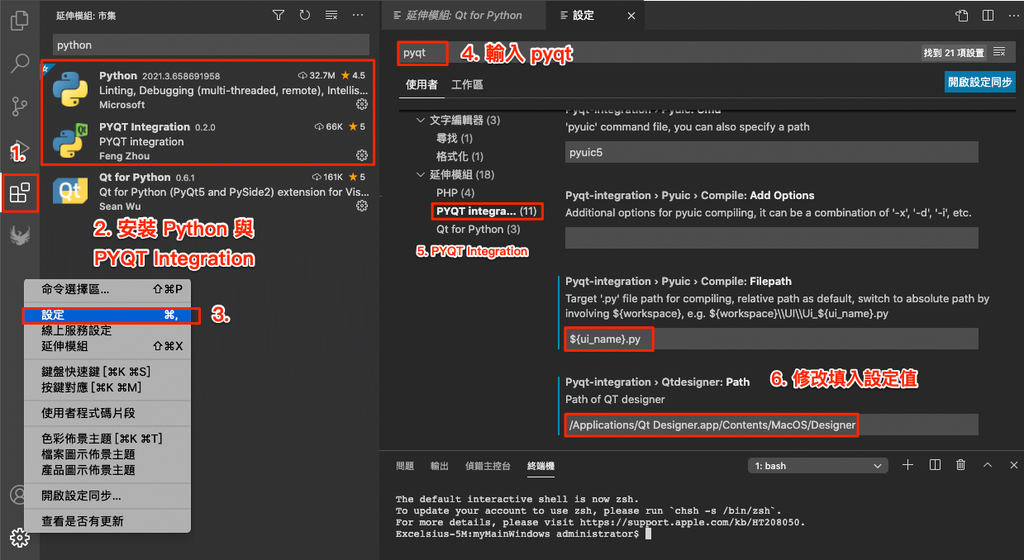The height and width of the screenshot is (560, 1024).
Task: Choose 開啟設定同步... from the menu
Action: tap(108, 496)
